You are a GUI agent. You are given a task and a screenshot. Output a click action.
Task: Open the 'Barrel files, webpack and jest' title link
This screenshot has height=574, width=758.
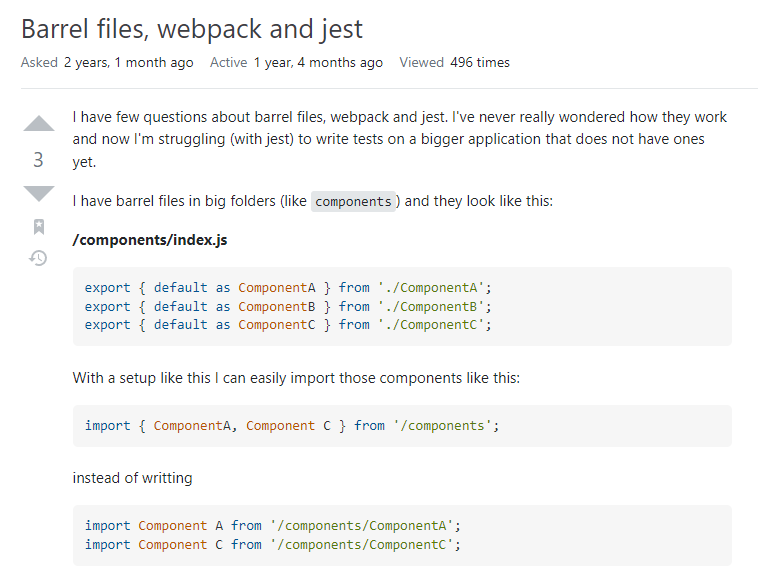[192, 29]
